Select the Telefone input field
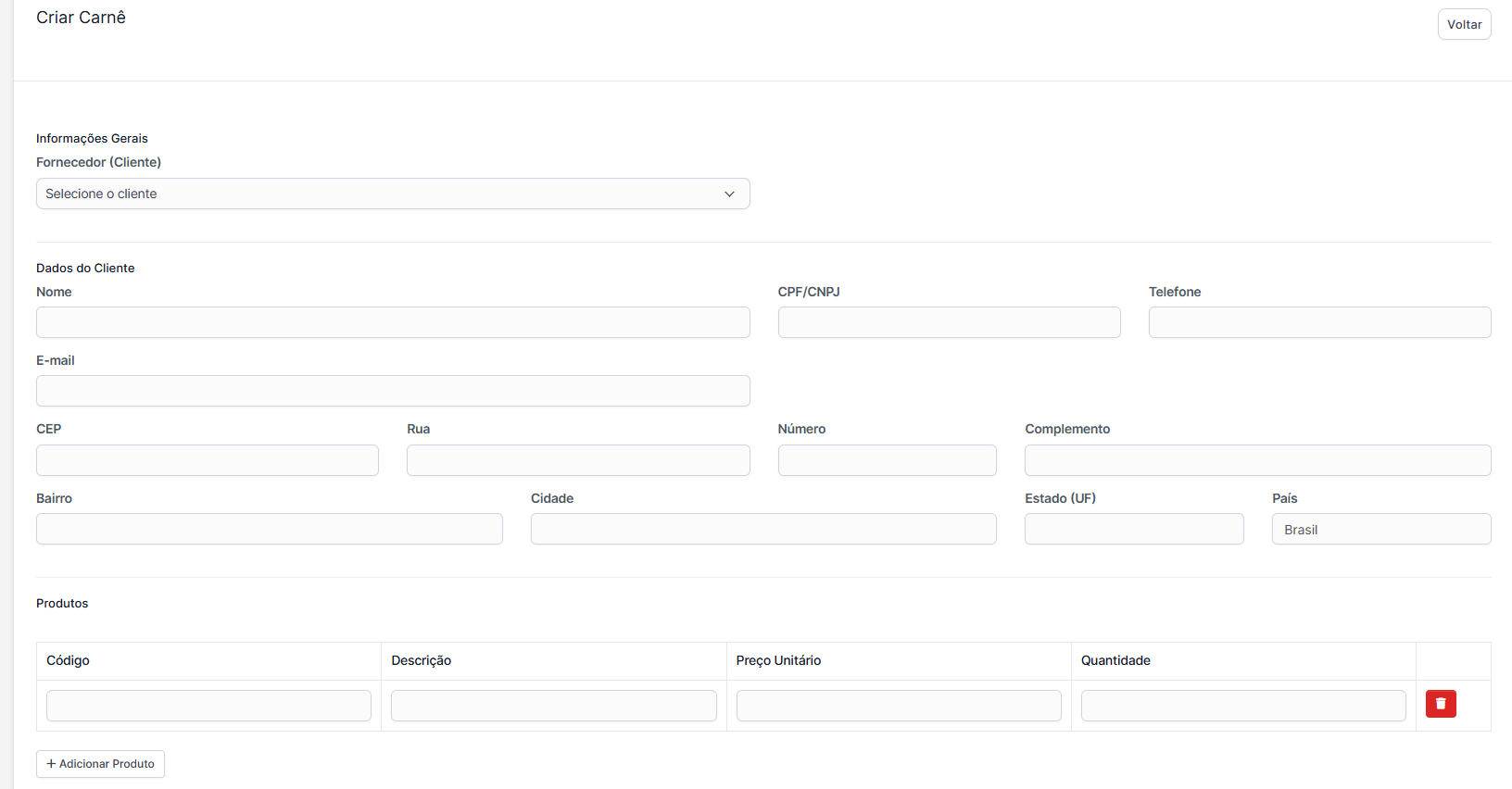The height and width of the screenshot is (789, 1512). [x=1319, y=322]
